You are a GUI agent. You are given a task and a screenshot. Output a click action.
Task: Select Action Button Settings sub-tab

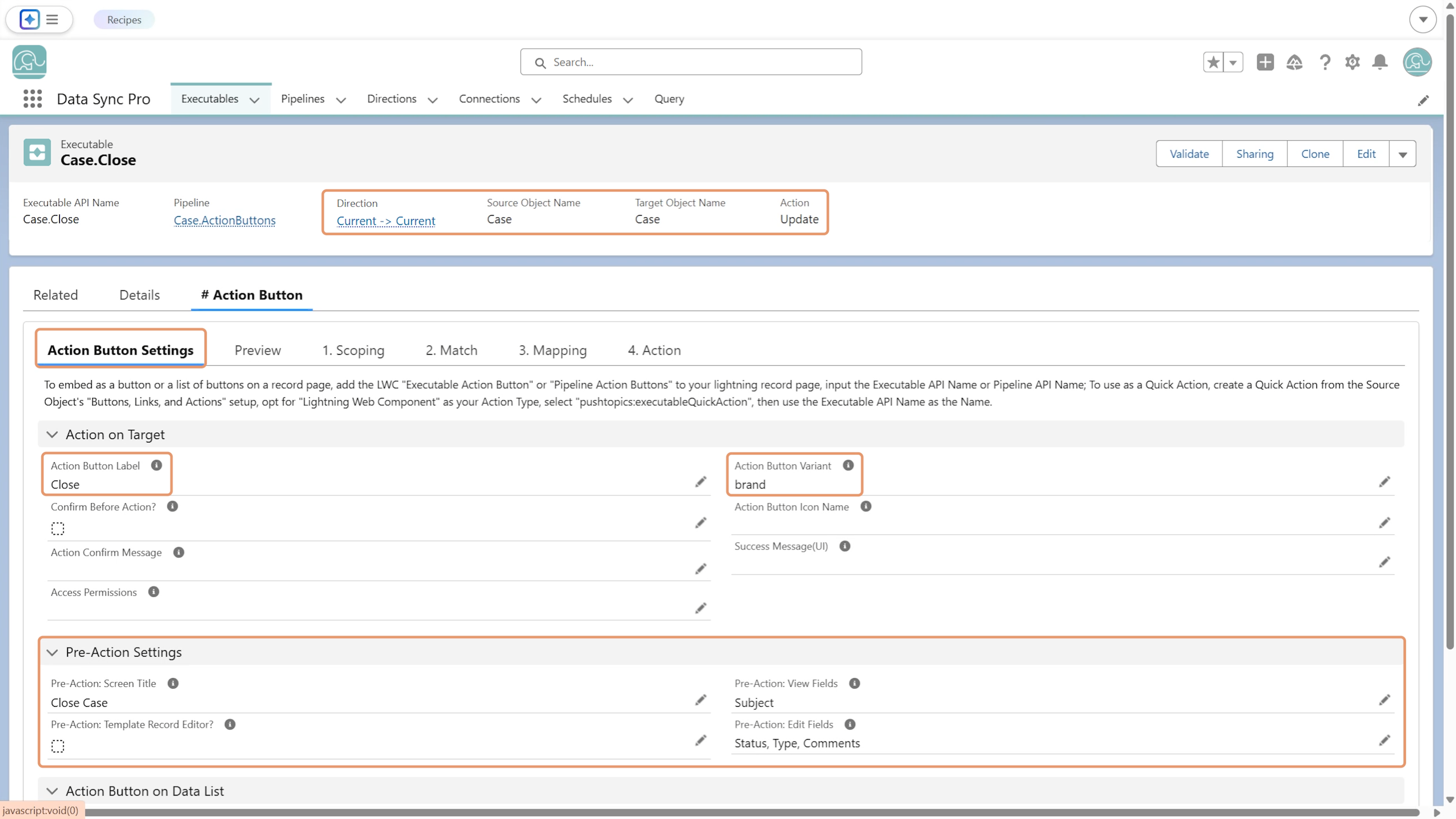(x=121, y=350)
